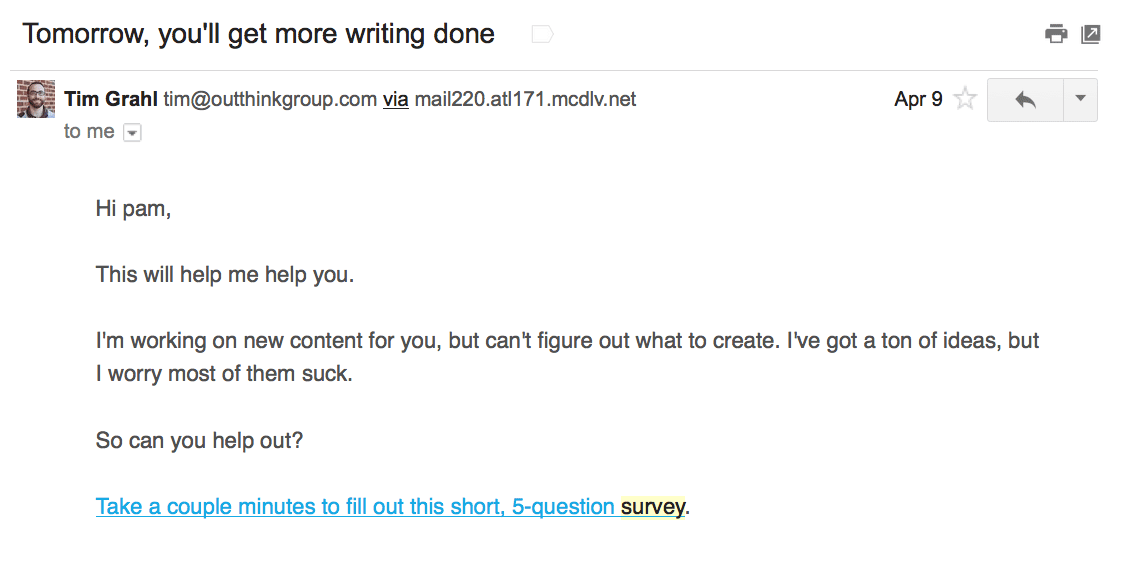1126x570 pixels.
Task: Open email in new window icon
Action: (x=1090, y=34)
